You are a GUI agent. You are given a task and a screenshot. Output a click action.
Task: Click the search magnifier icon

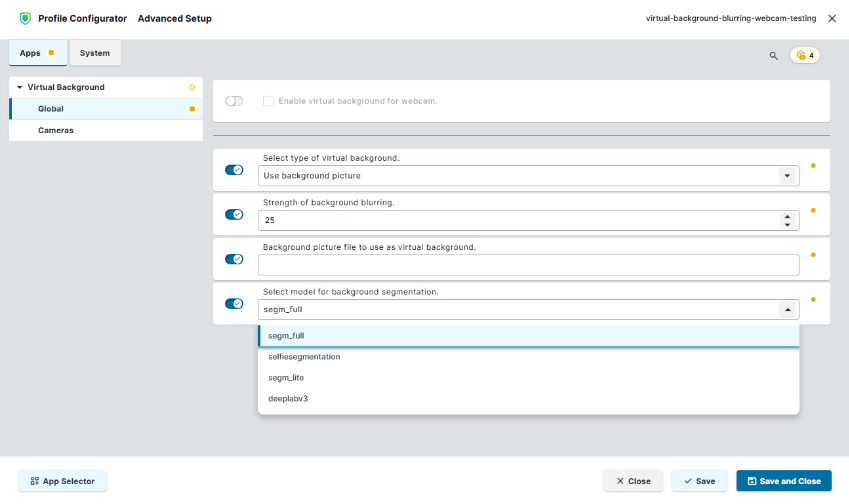click(x=773, y=56)
